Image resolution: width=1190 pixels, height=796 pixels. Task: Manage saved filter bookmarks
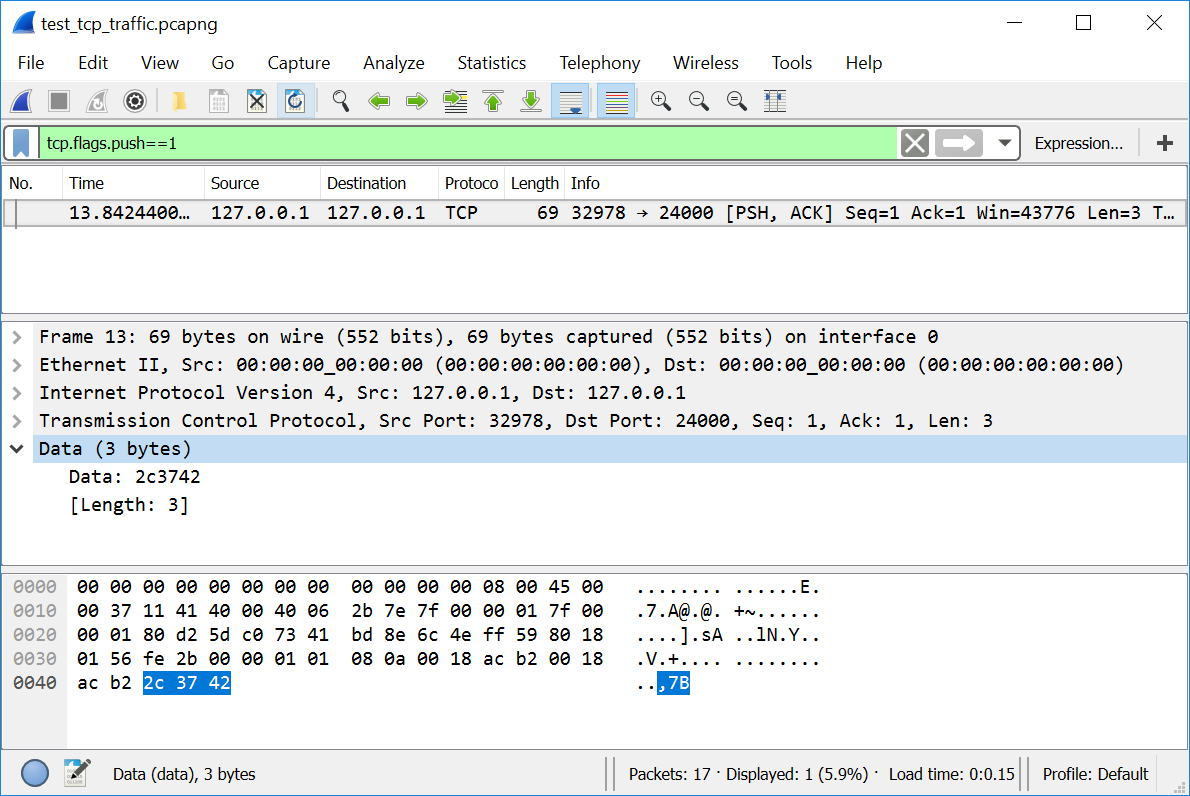[x=21, y=143]
